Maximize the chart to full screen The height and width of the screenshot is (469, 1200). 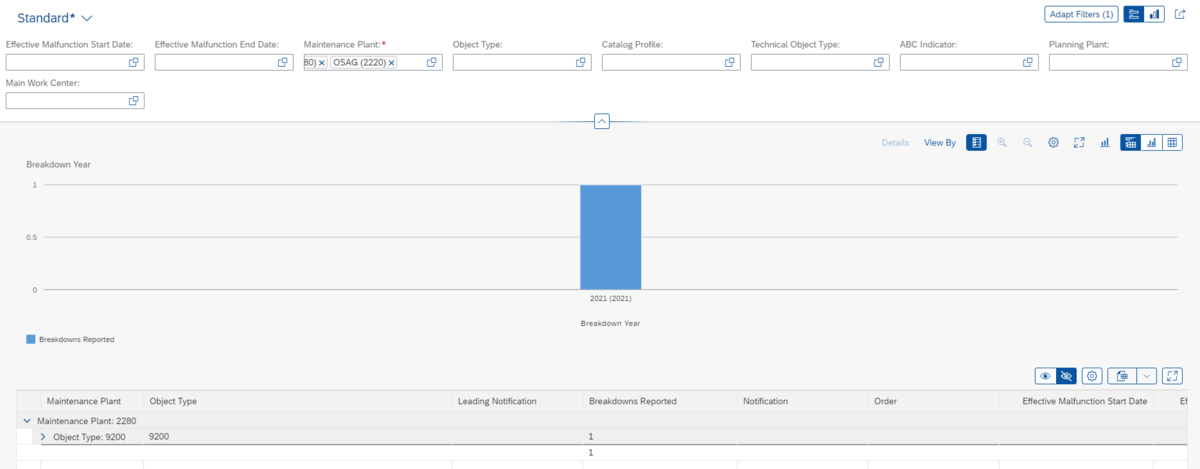pyautogui.click(x=1079, y=143)
